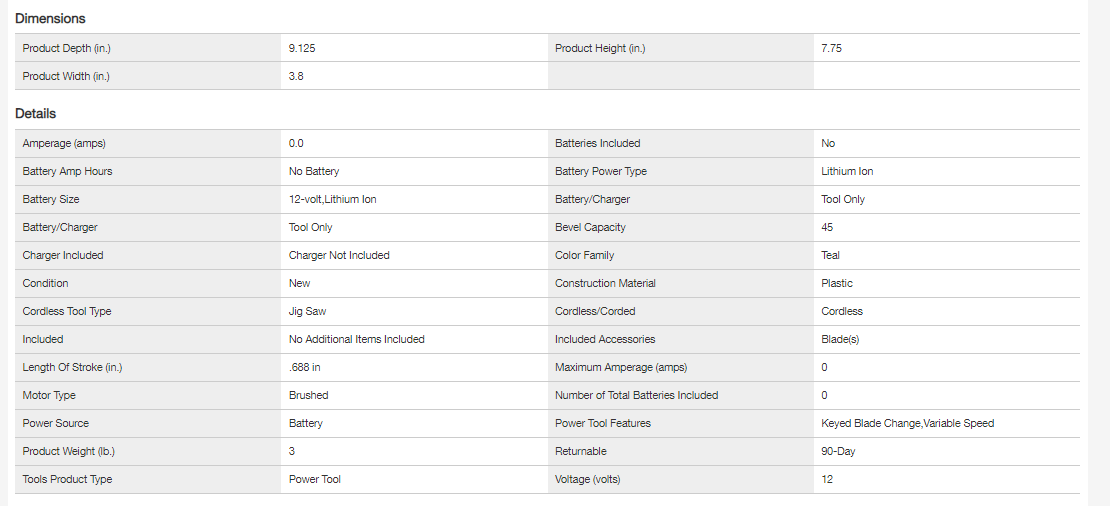Click the Battery Amp Hours label
The image size is (1110, 506).
point(67,171)
